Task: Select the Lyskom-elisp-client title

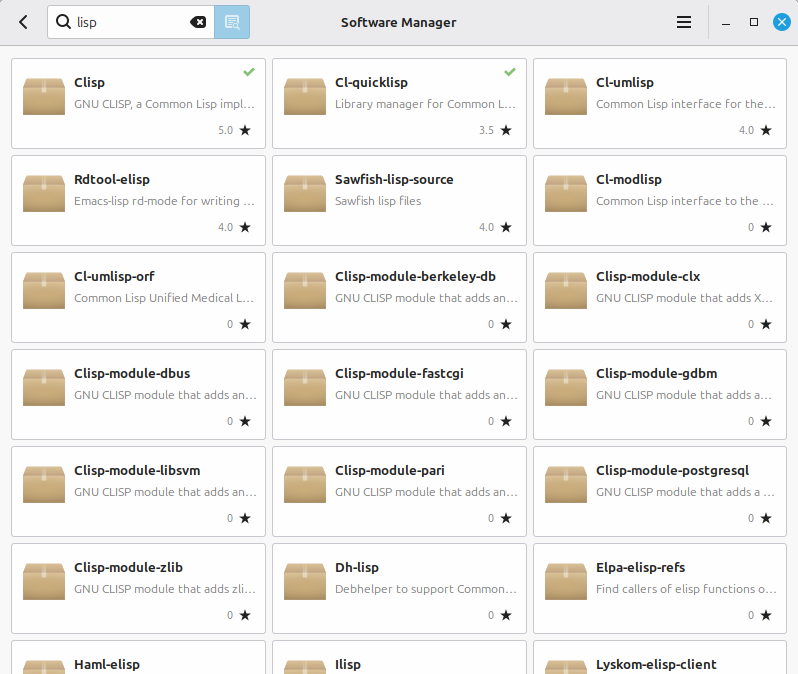Action: tap(656, 664)
